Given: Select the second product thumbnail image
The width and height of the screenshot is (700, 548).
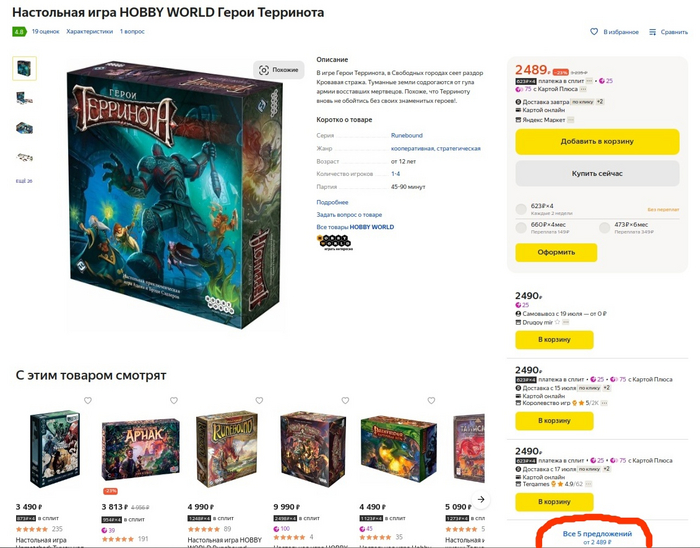Looking at the screenshot, I should coord(24,98).
